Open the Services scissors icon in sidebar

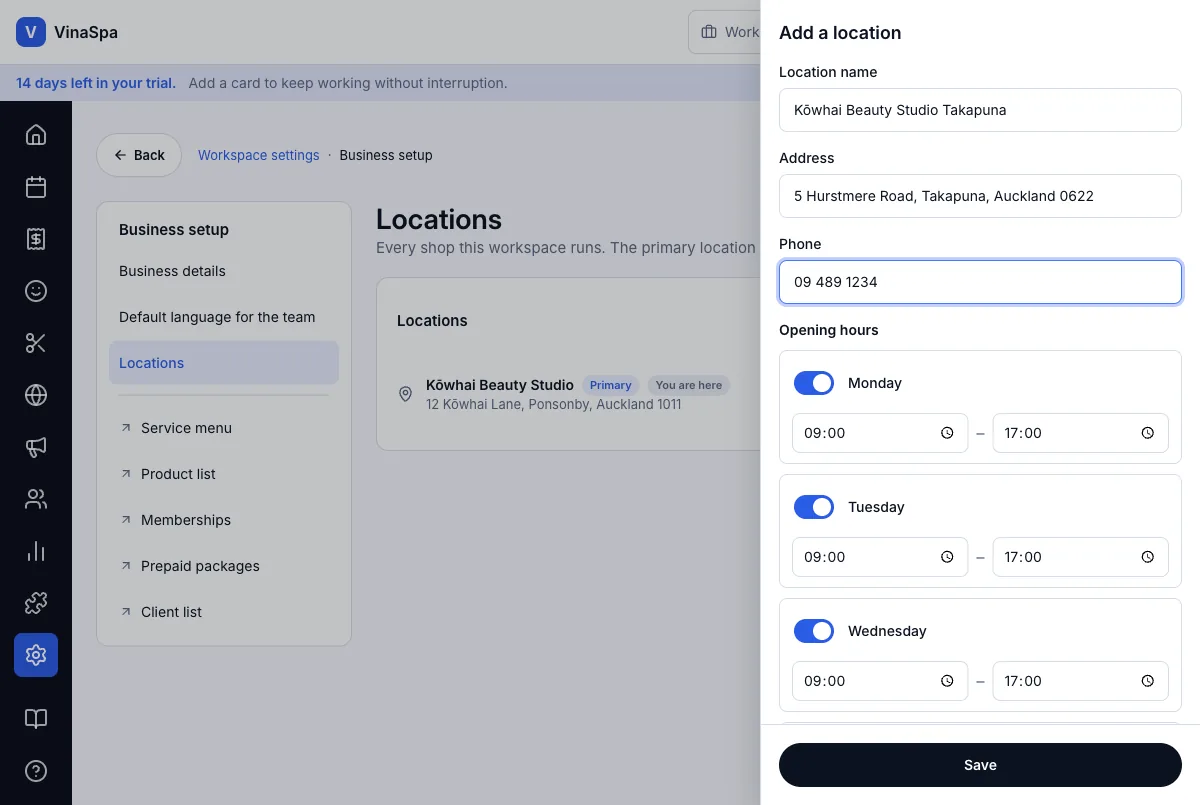coord(36,343)
